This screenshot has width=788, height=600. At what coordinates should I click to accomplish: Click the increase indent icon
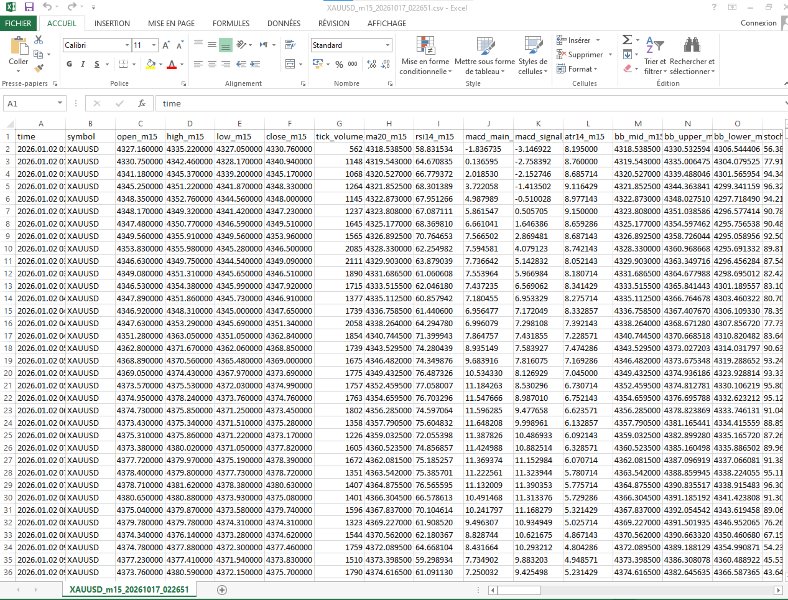[255, 64]
